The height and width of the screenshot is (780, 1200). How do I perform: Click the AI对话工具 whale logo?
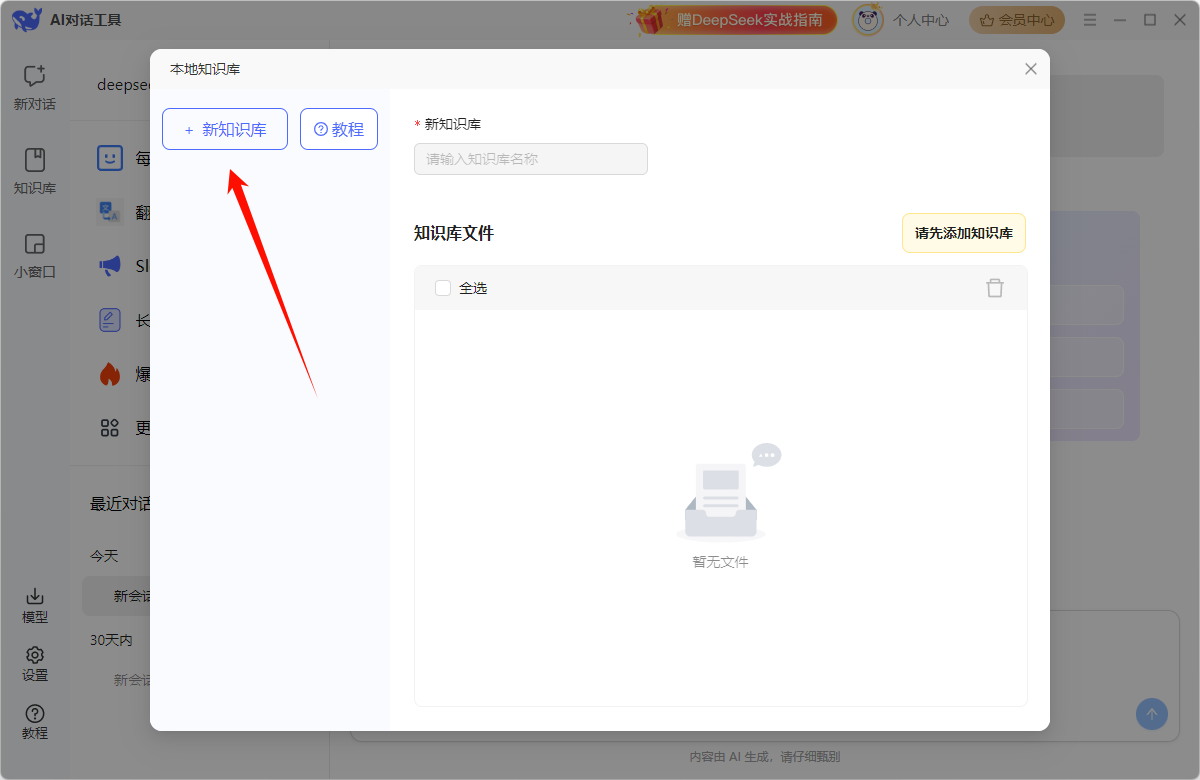pyautogui.click(x=27, y=20)
